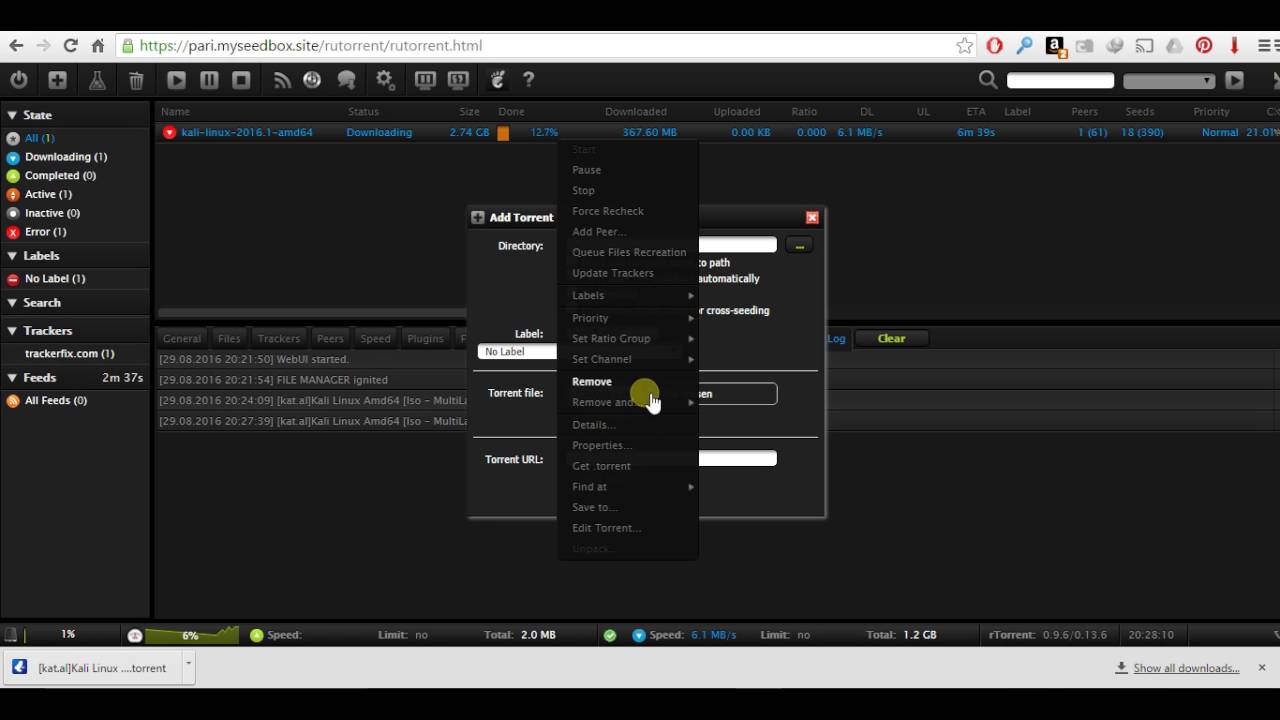Click the Pinterest browser extension icon

click(x=1204, y=45)
